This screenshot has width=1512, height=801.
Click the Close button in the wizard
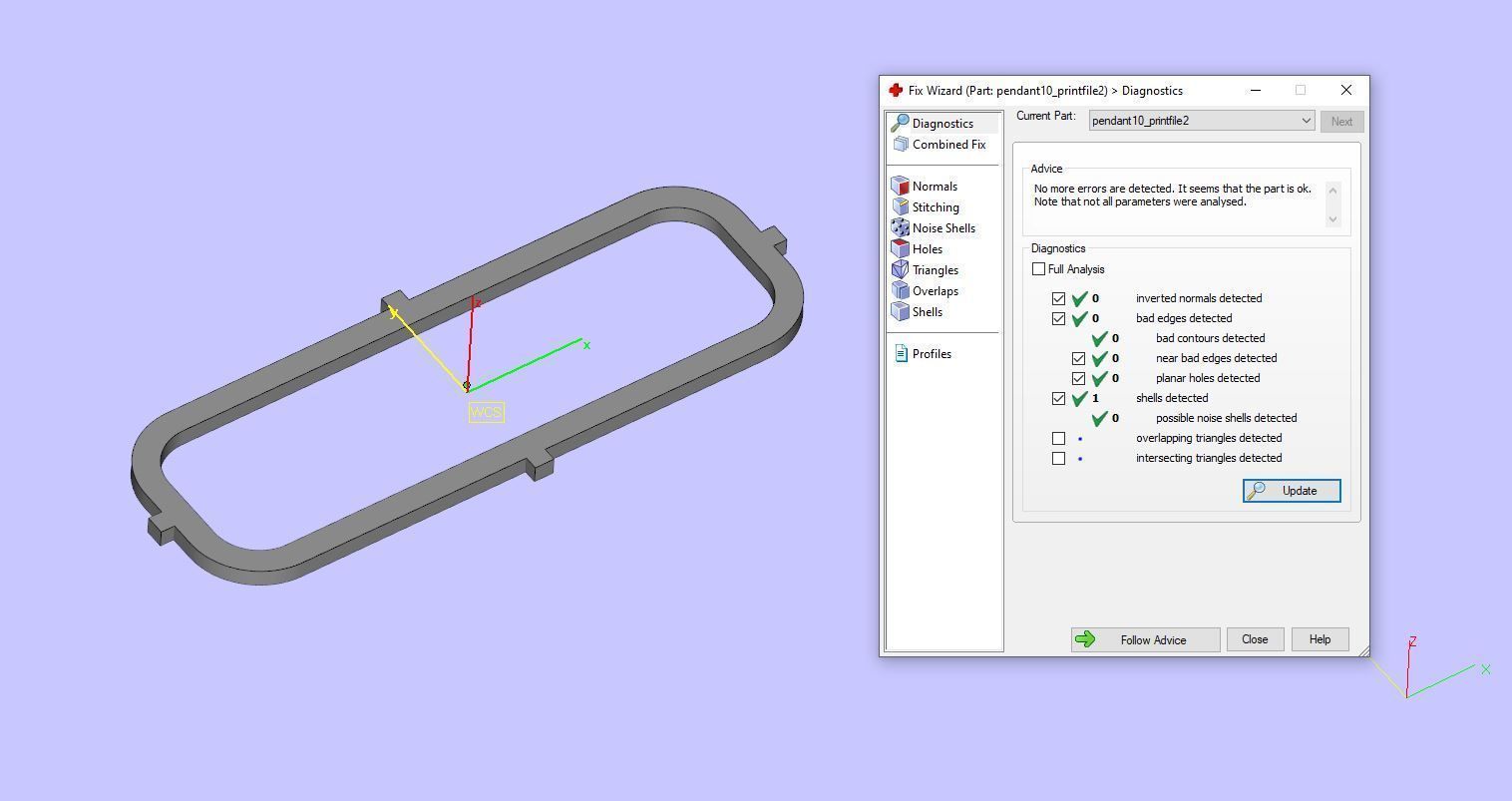pyautogui.click(x=1255, y=639)
